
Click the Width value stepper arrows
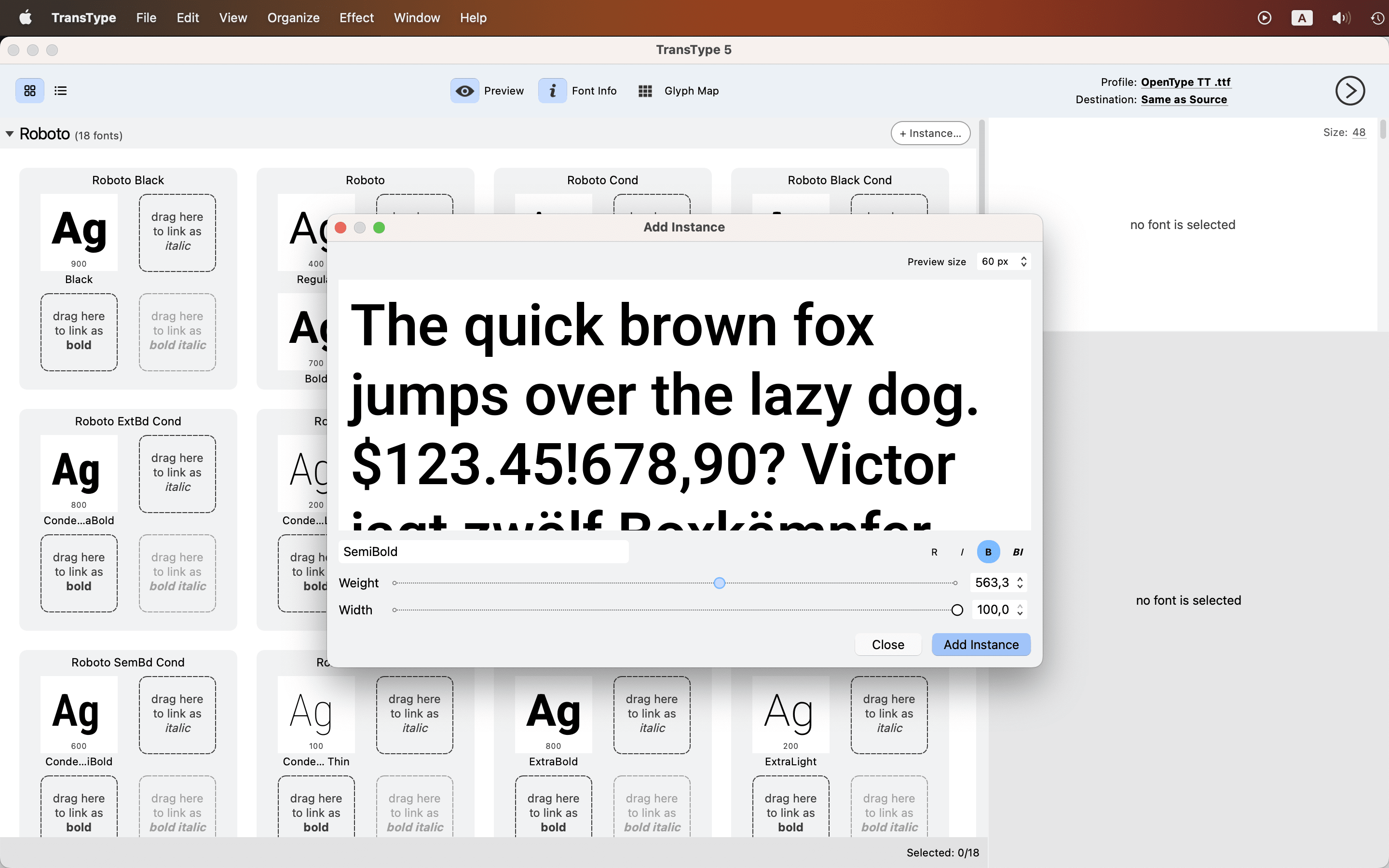[1020, 610]
